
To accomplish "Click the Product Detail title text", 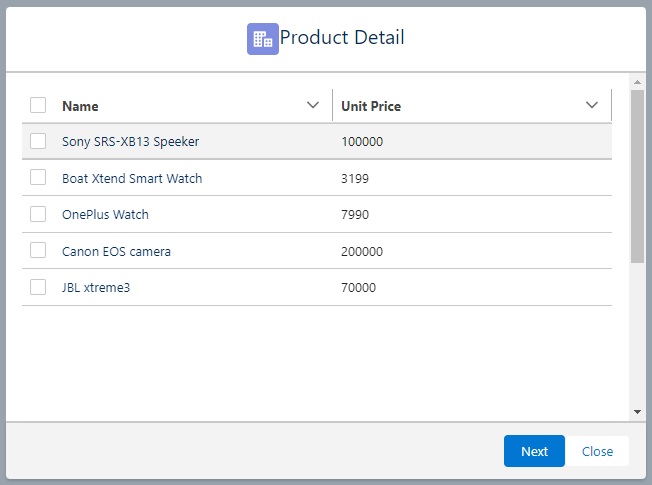I will click(342, 37).
